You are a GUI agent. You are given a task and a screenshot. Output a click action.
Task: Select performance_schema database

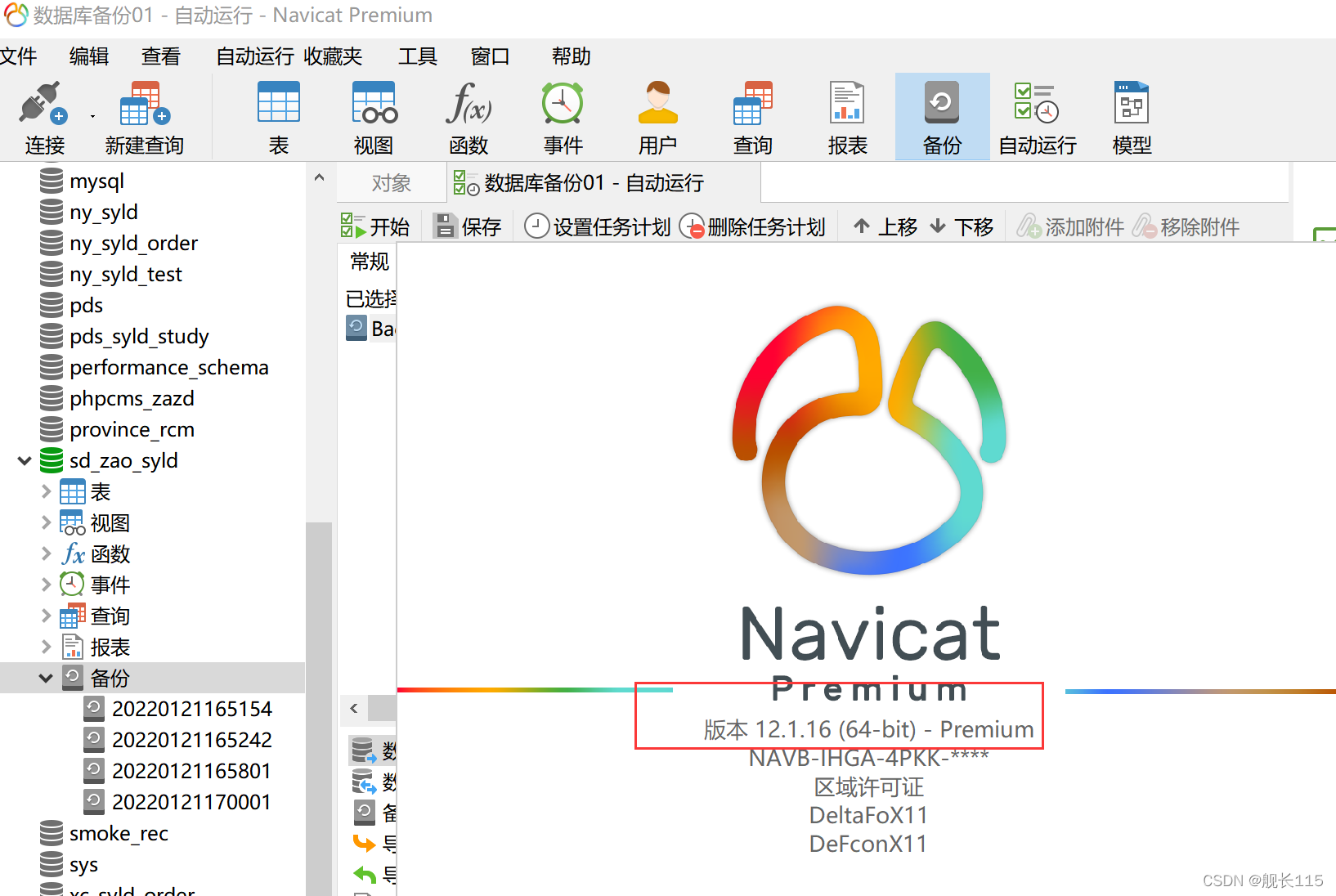pyautogui.click(x=168, y=367)
